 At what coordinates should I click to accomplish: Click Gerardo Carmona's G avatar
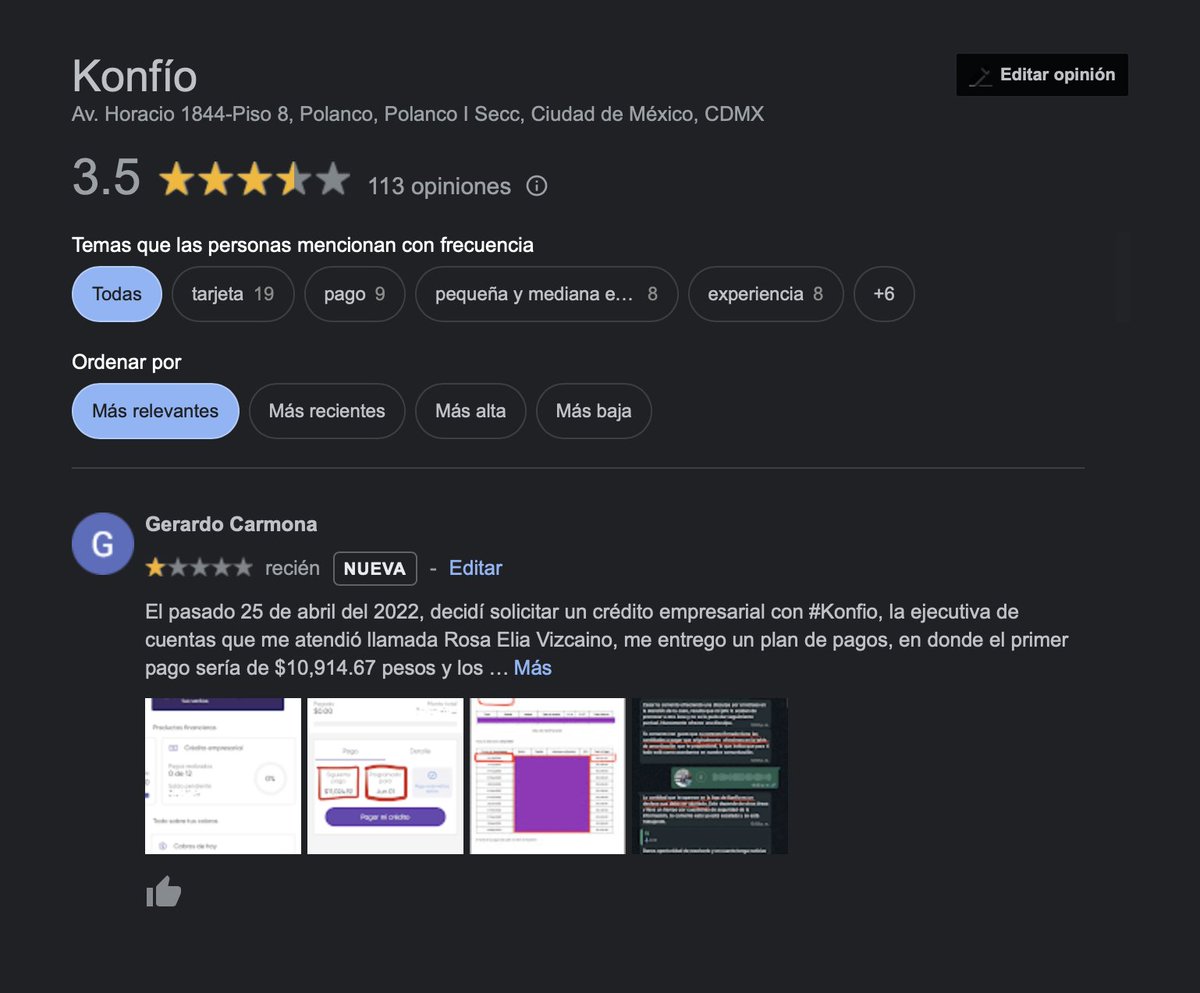click(x=103, y=544)
